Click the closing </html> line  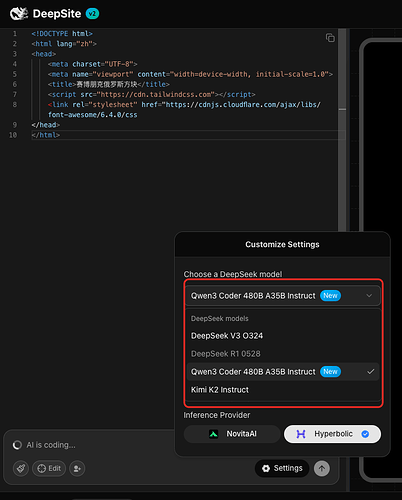click(x=46, y=135)
